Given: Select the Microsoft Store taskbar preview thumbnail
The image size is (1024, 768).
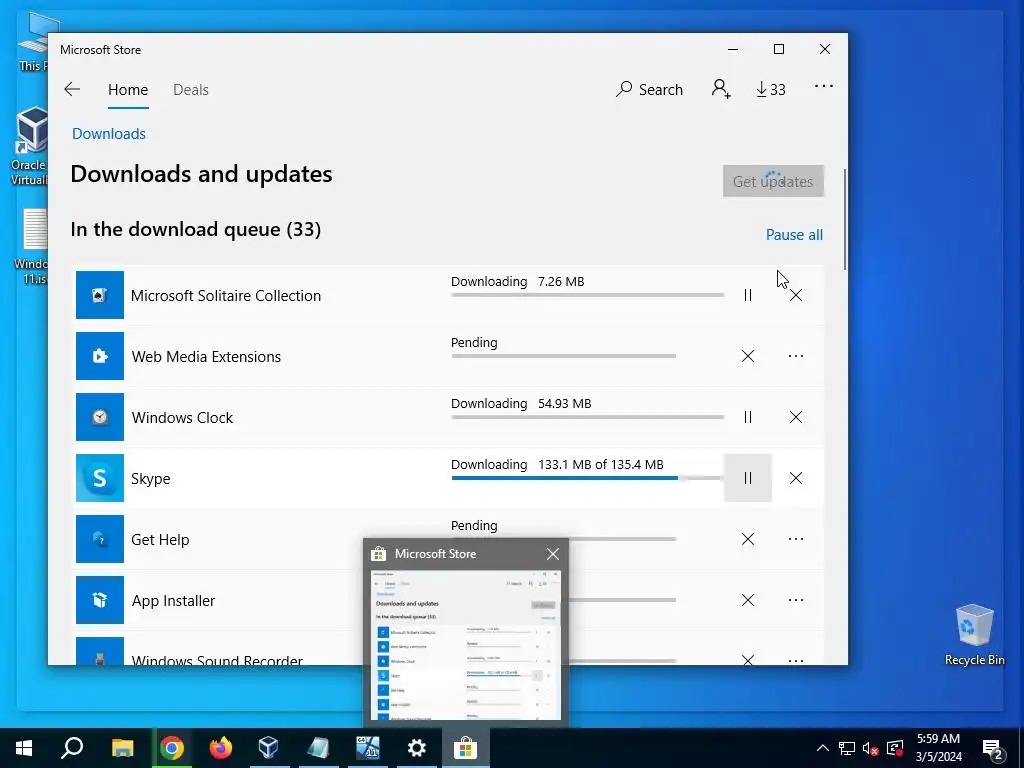Looking at the screenshot, I should (466, 645).
